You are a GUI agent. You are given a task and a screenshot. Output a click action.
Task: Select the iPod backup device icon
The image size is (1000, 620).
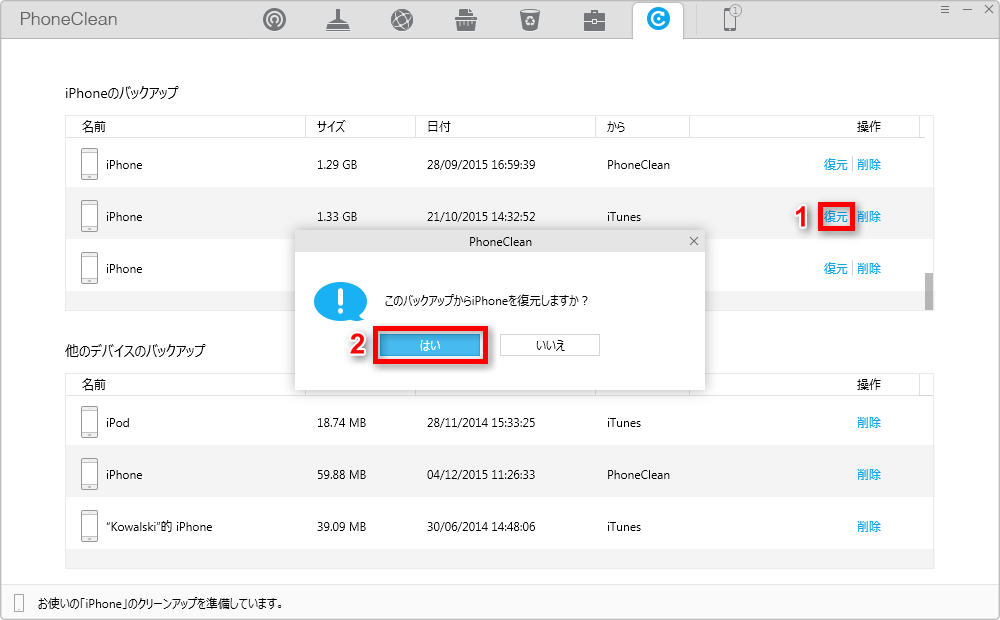coord(89,422)
